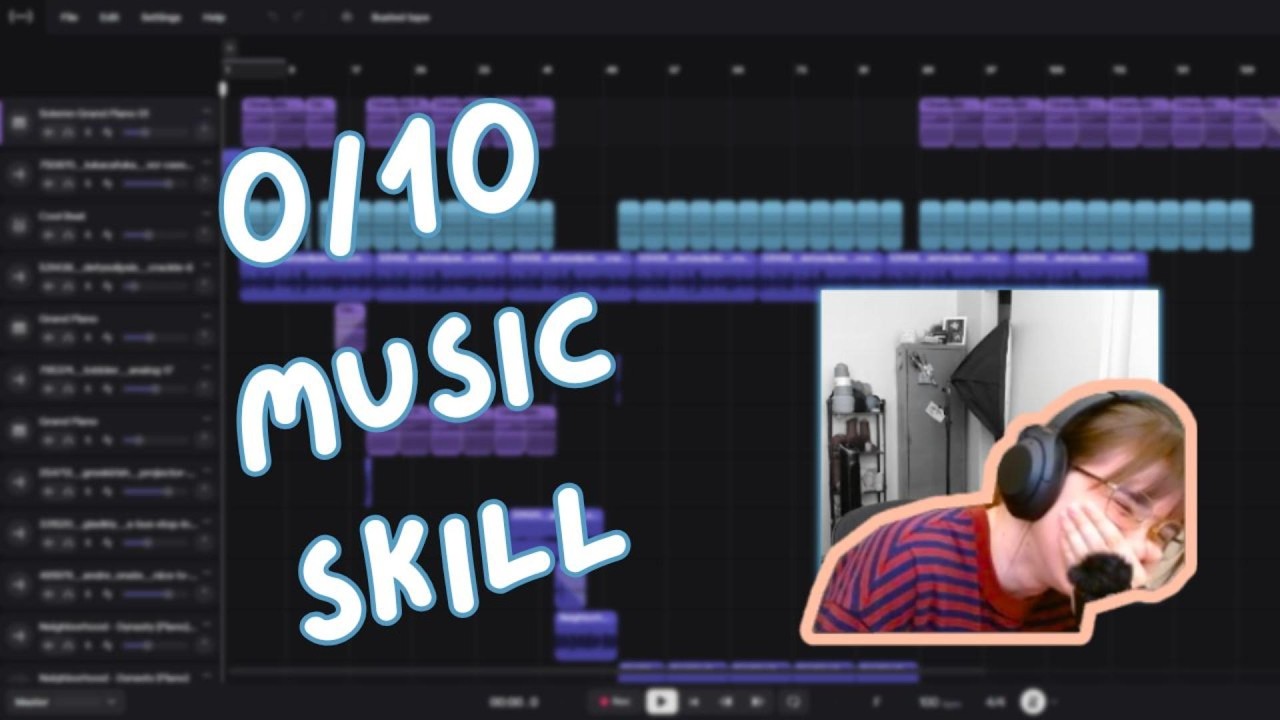Click the rewind transport icon
The image size is (1280, 720).
[x=727, y=701]
